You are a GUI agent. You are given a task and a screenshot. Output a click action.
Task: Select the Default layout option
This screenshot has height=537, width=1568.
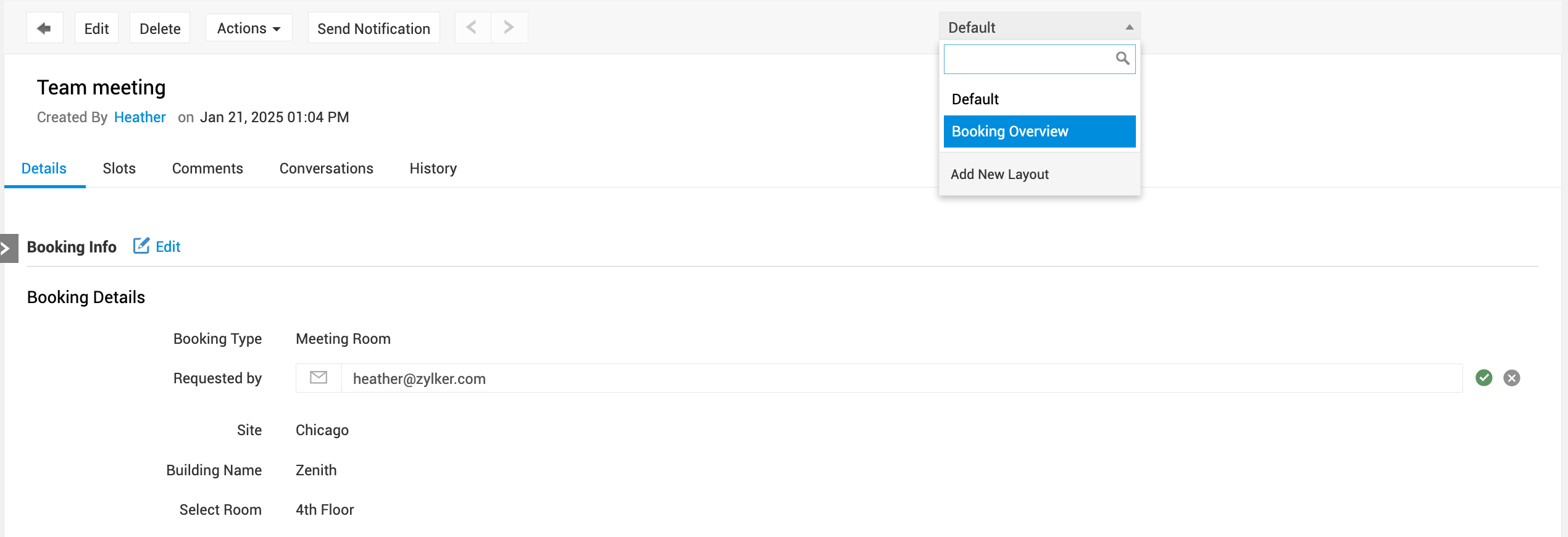click(1040, 99)
